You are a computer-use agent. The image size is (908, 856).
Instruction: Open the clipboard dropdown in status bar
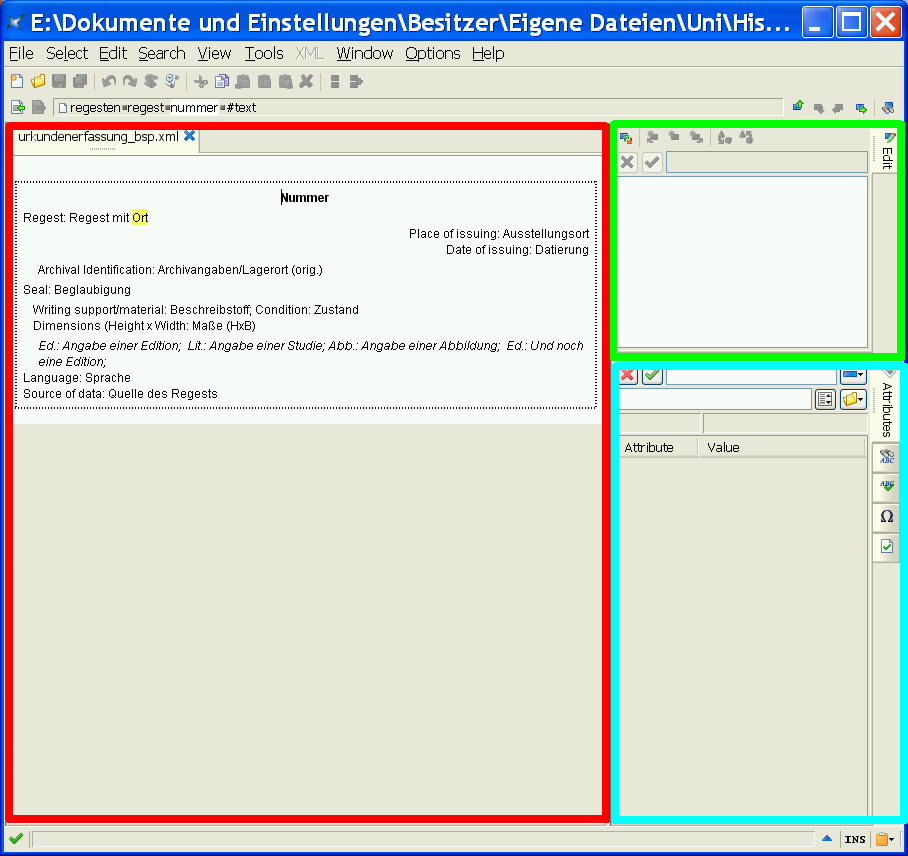(885, 839)
